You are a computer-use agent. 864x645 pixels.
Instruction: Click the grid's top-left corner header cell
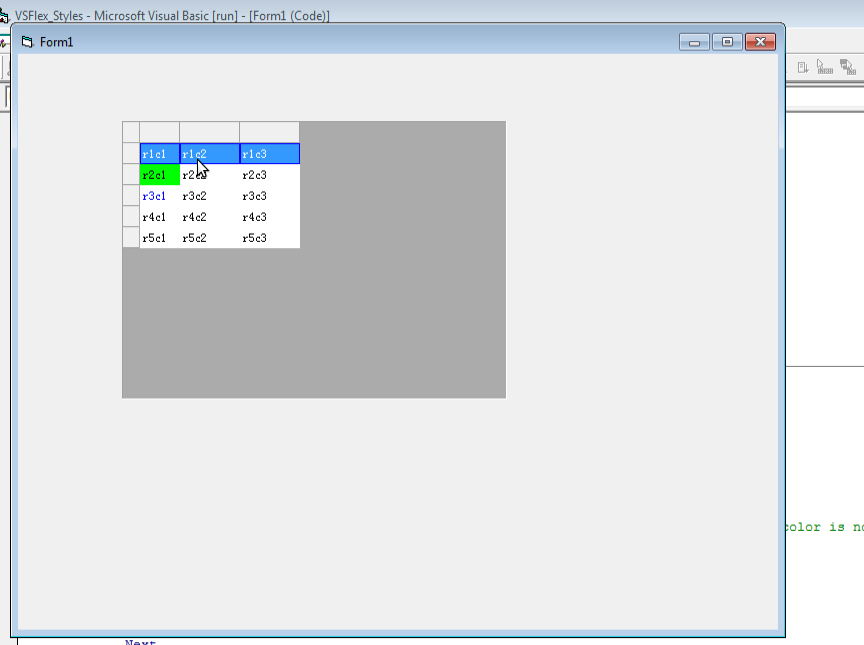pos(131,132)
